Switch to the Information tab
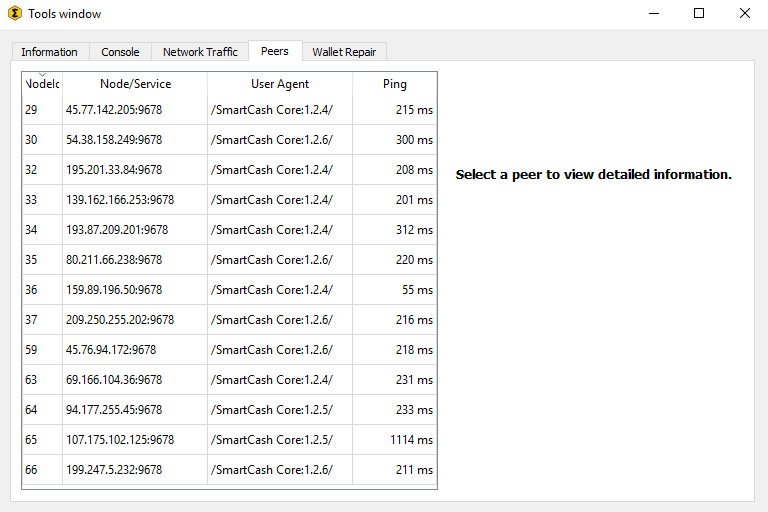 [50, 52]
